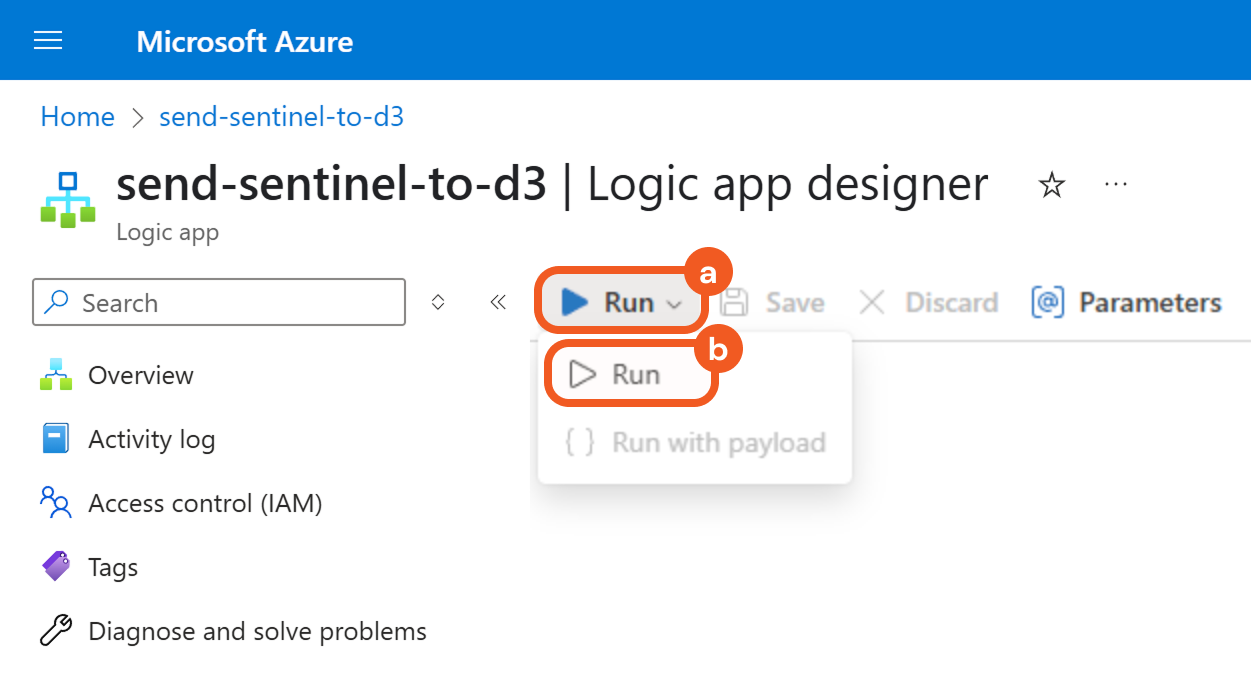This screenshot has width=1251, height=677.
Task: Click the Home breadcrumb link
Action: coord(77,117)
